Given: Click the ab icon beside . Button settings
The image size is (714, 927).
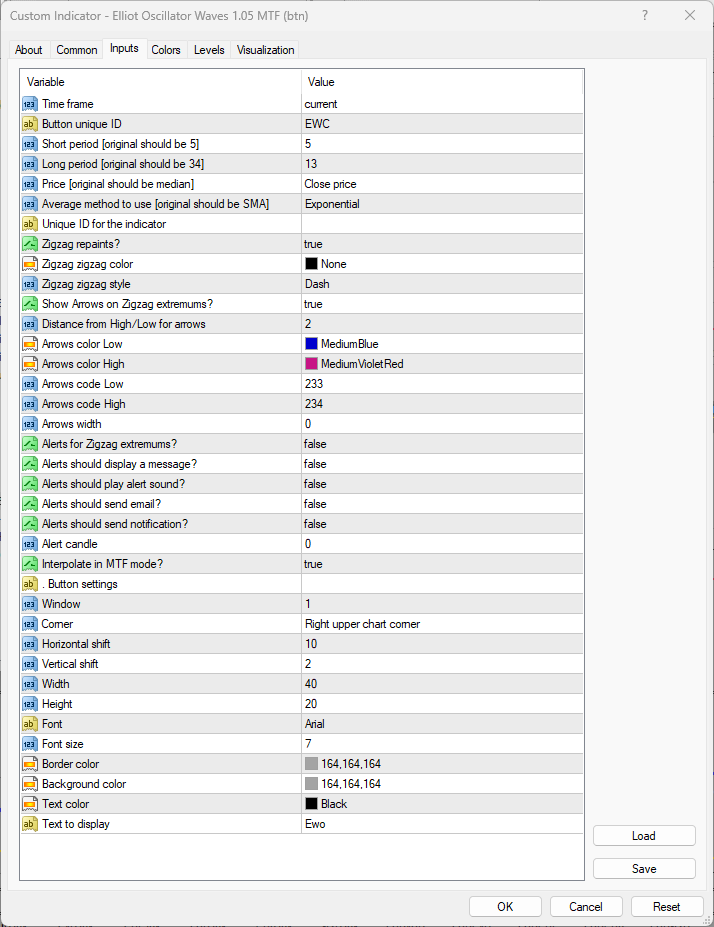Looking at the screenshot, I should pyautogui.click(x=30, y=584).
